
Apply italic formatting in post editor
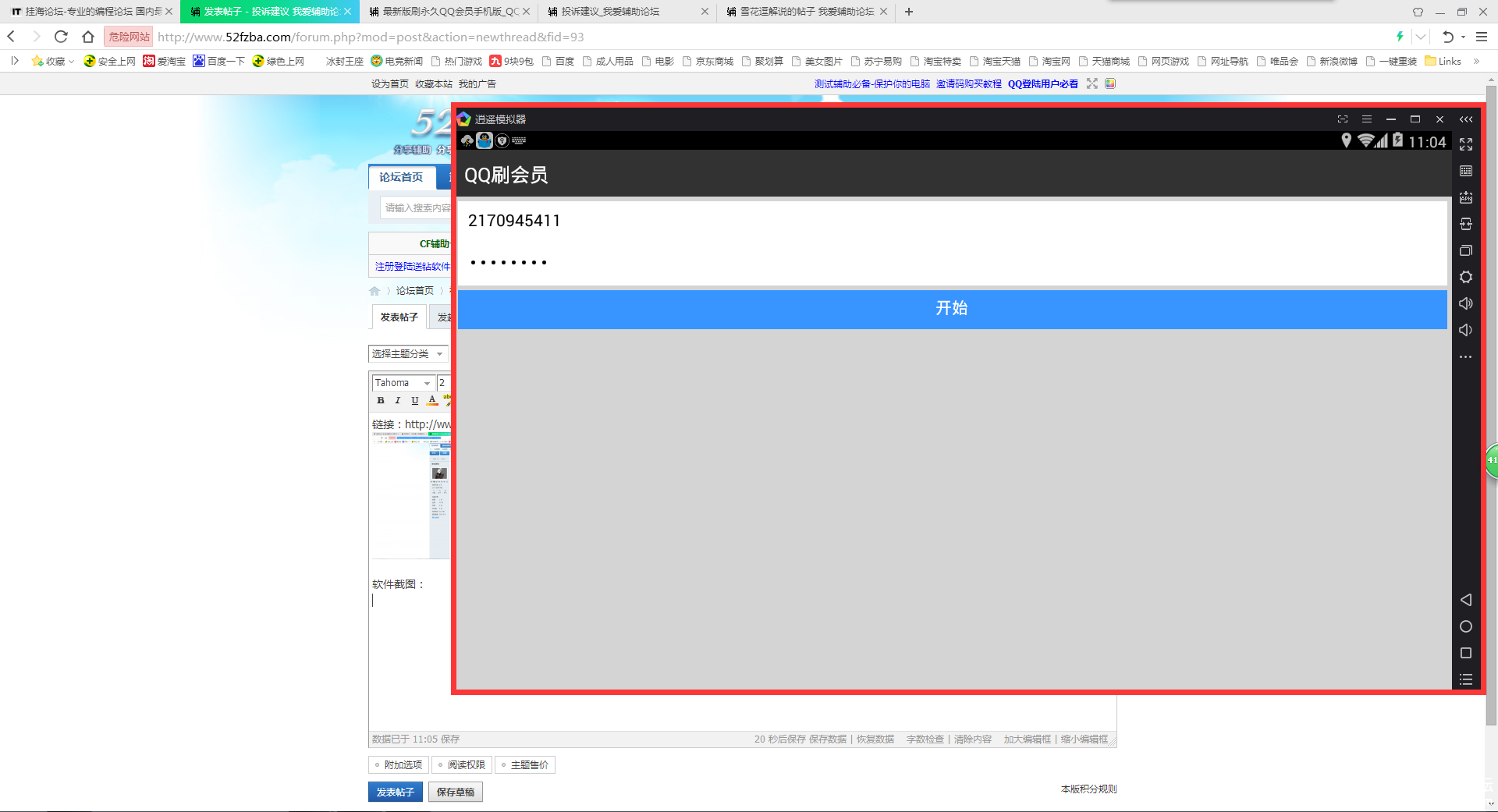click(x=398, y=400)
